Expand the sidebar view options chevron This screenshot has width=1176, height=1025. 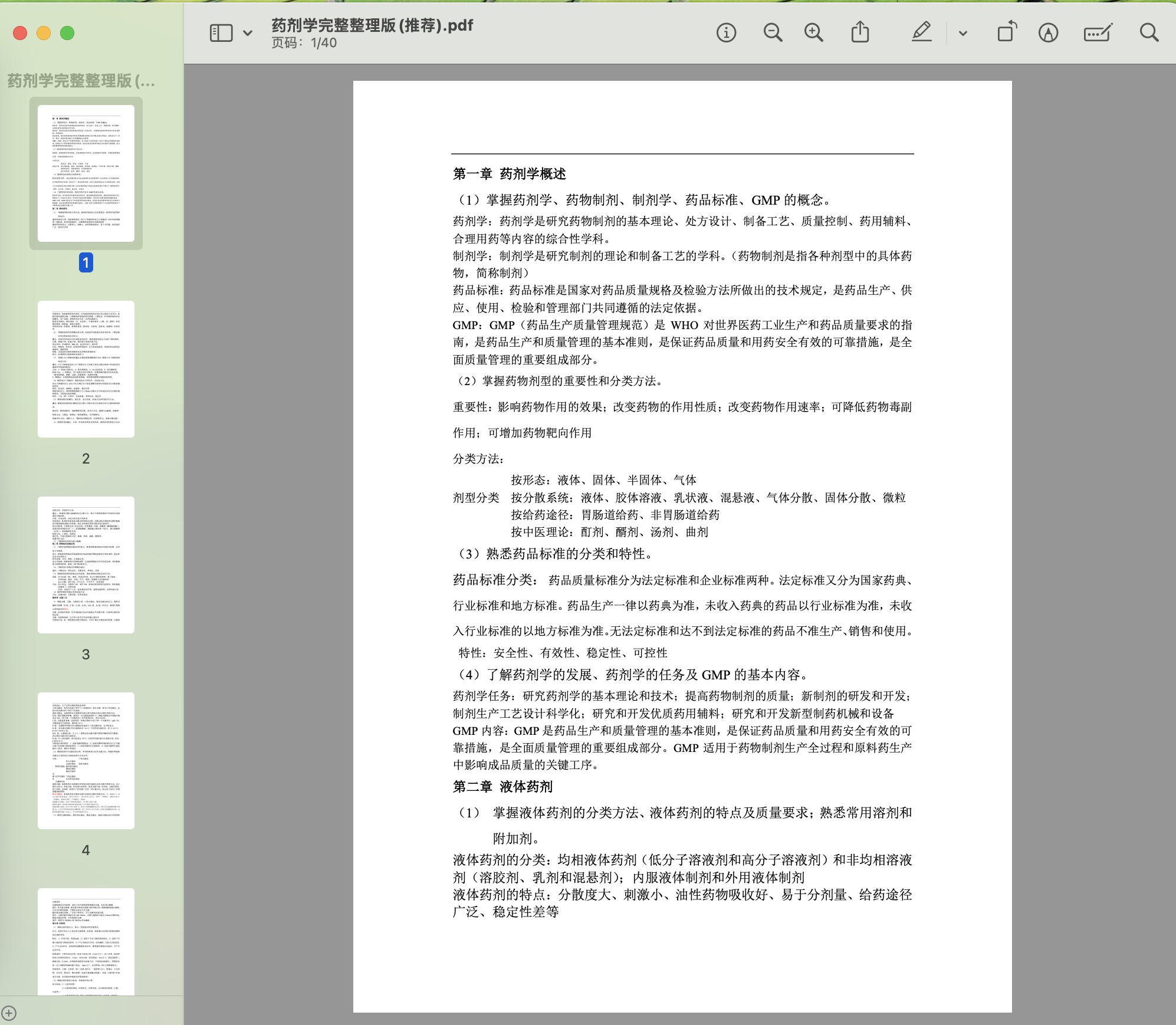(248, 33)
